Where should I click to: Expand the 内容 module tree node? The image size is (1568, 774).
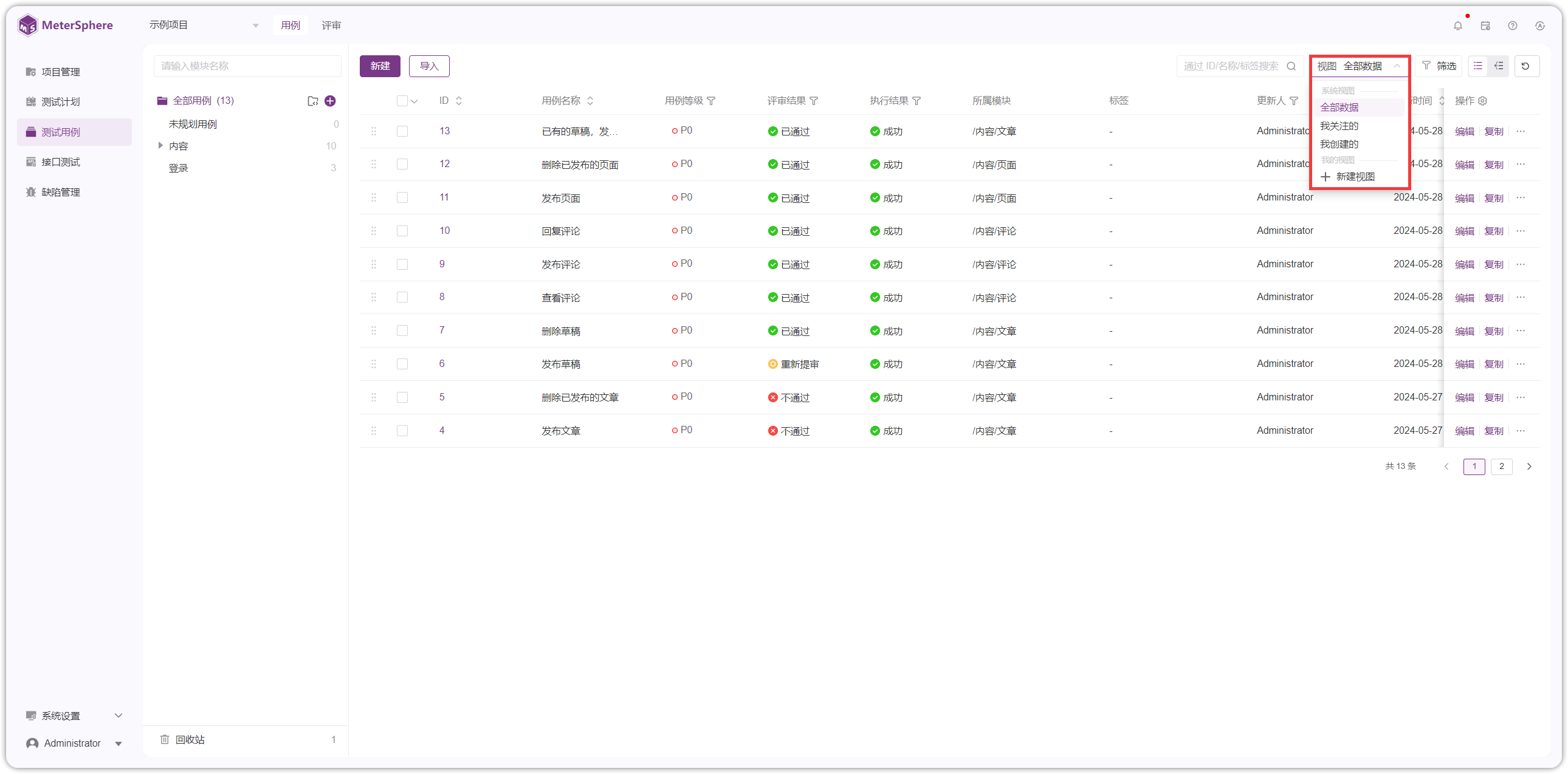160,145
